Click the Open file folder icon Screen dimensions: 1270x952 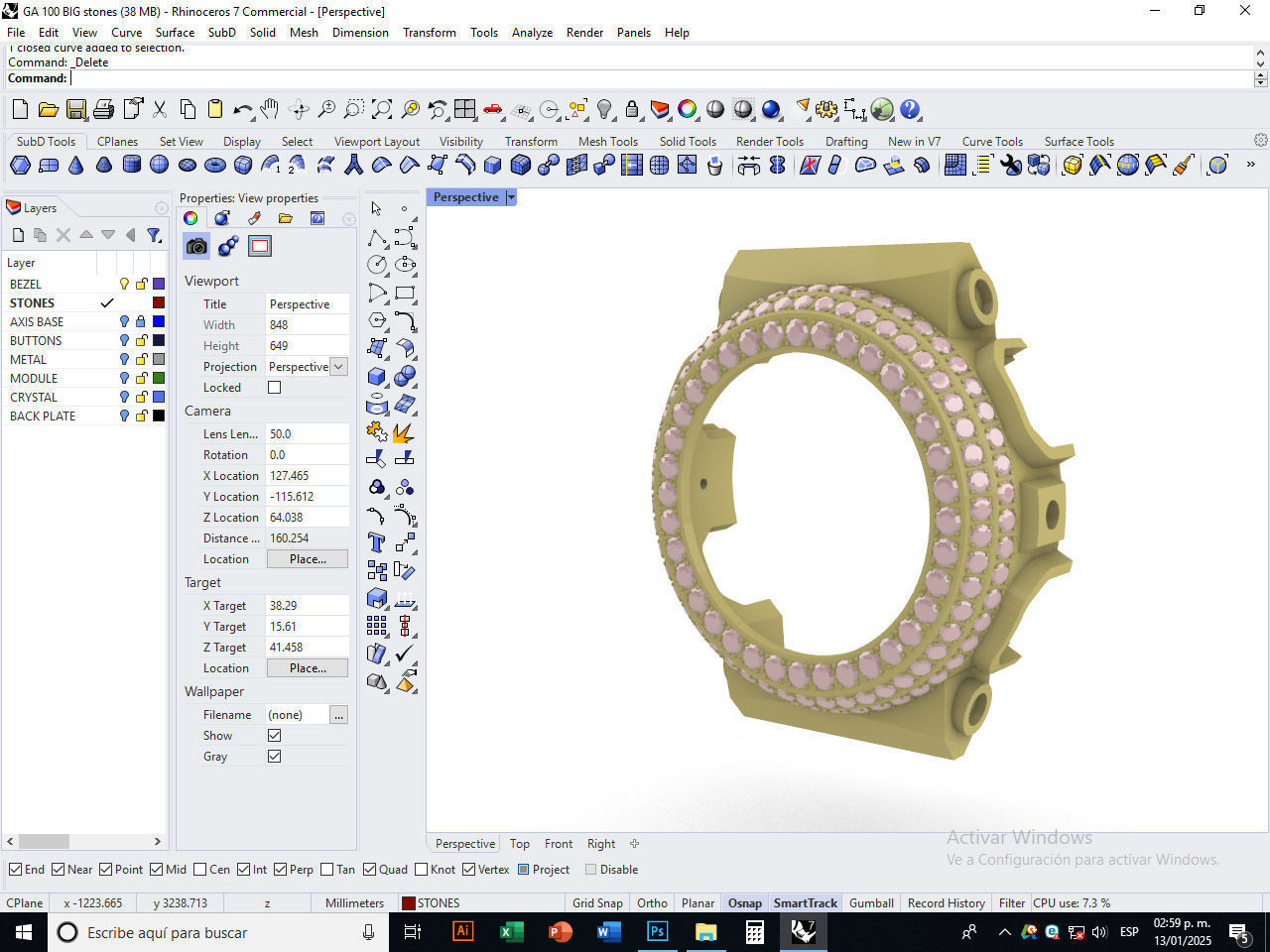click(x=48, y=109)
